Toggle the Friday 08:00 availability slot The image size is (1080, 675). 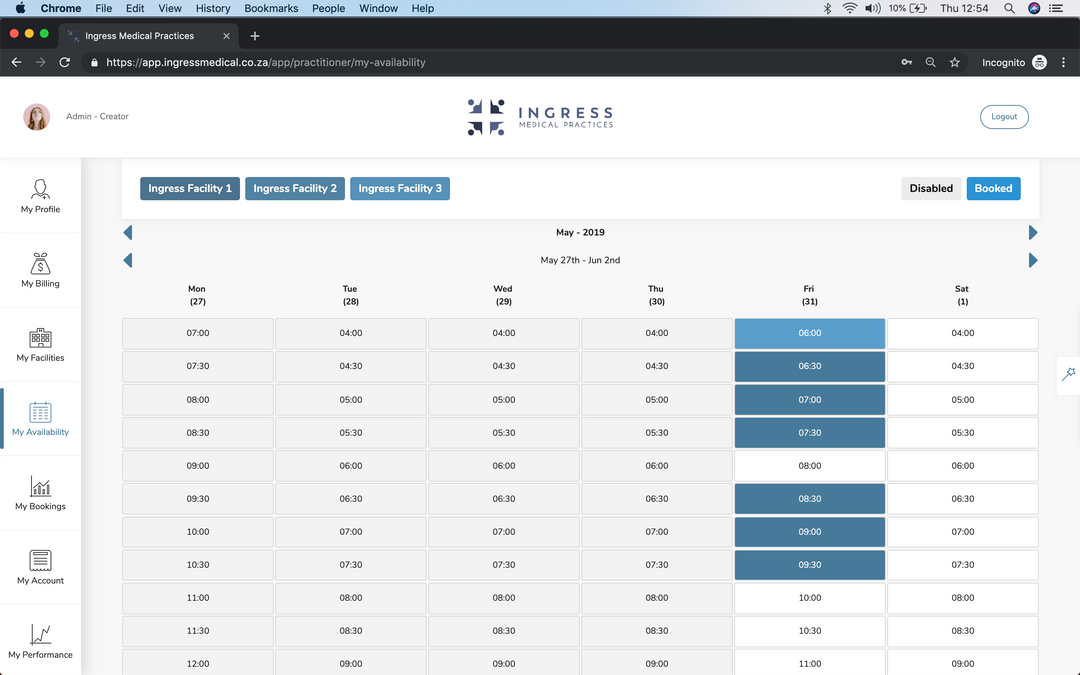[x=809, y=466]
